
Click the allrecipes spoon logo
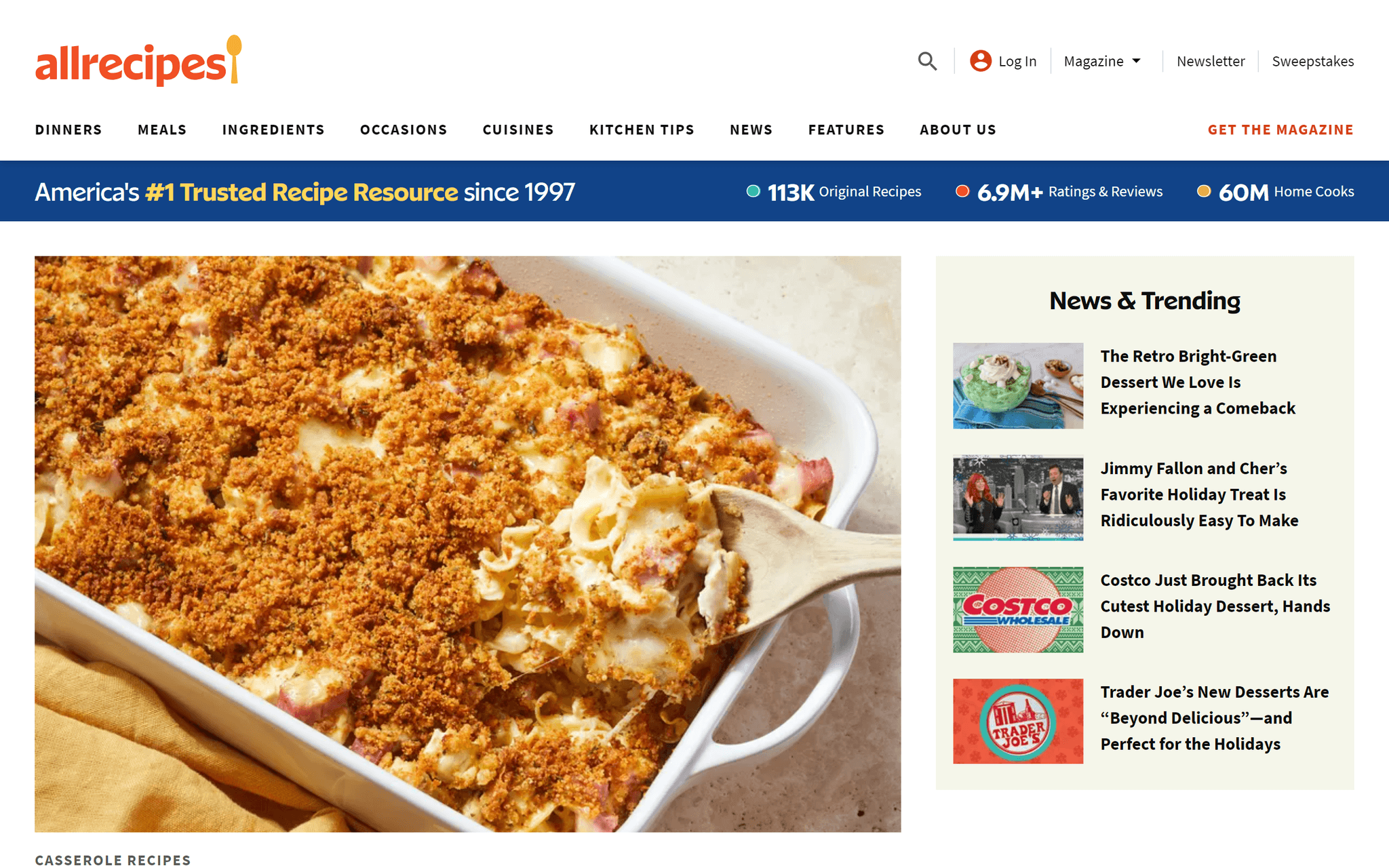(138, 61)
